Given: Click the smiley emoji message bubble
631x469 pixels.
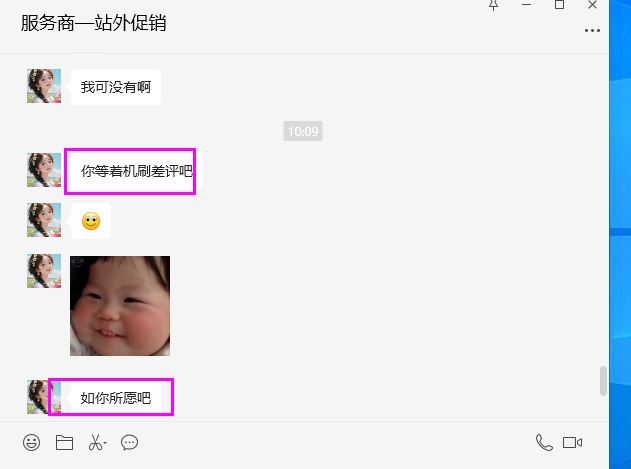Looking at the screenshot, I should coord(91,221).
